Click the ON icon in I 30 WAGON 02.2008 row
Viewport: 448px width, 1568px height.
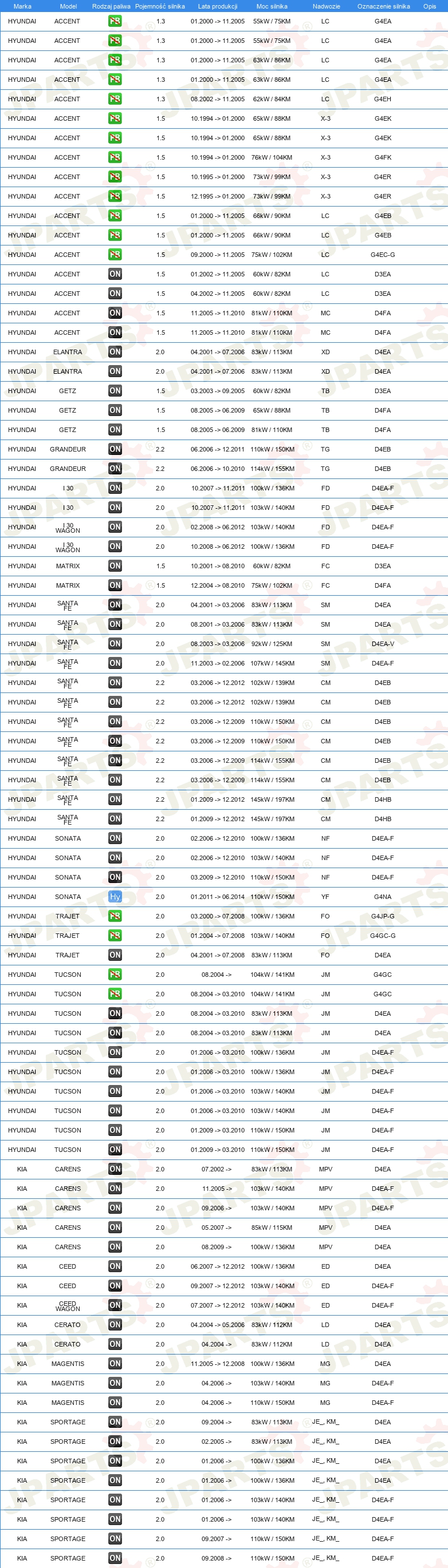[115, 527]
